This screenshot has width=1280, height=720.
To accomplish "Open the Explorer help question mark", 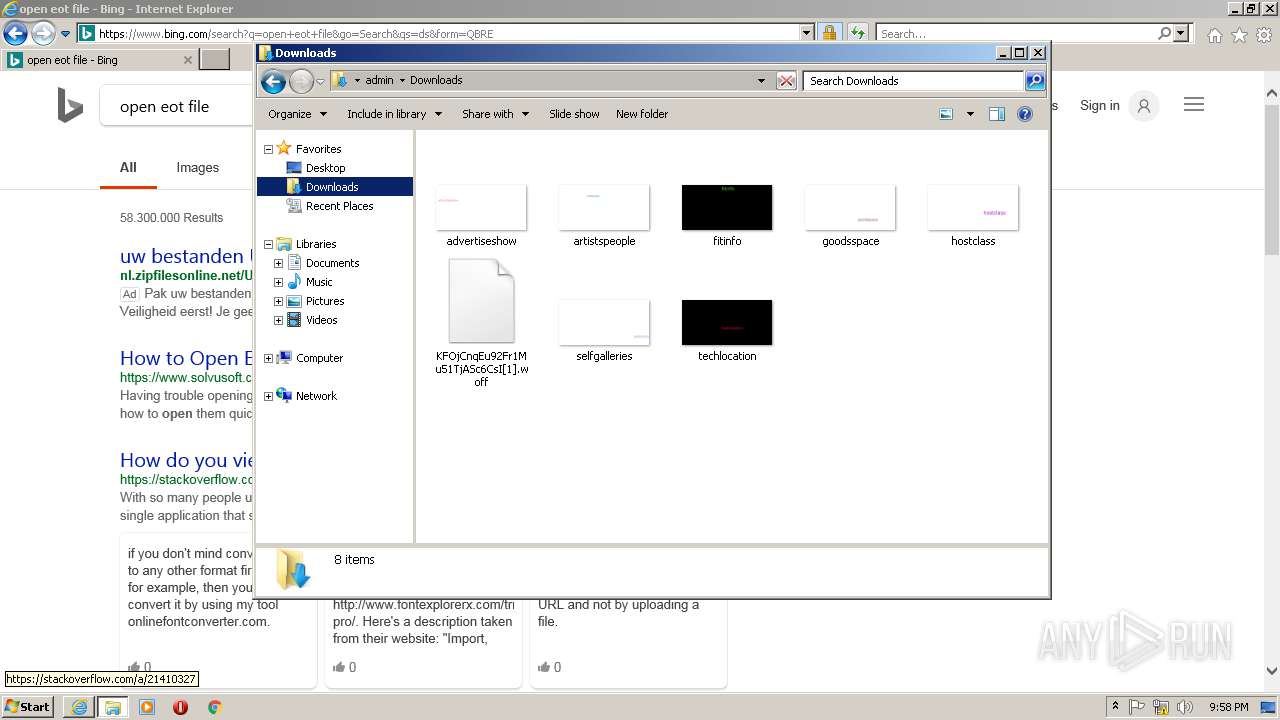I will click(x=1024, y=114).
